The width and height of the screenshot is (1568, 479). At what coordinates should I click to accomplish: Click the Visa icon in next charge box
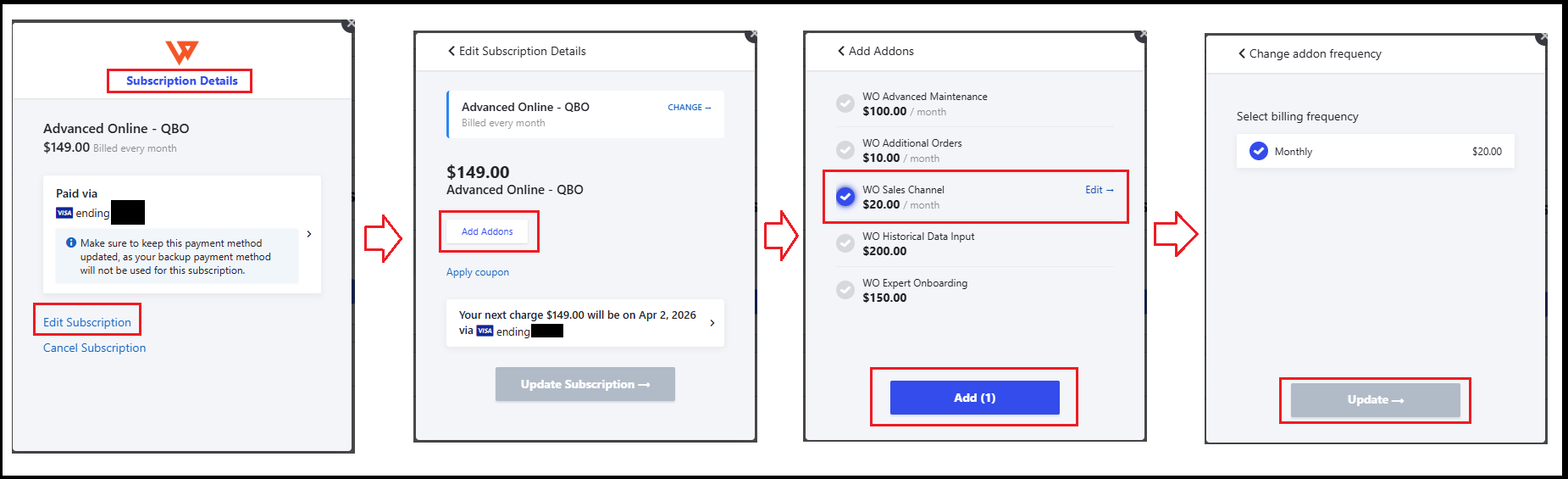(x=485, y=331)
